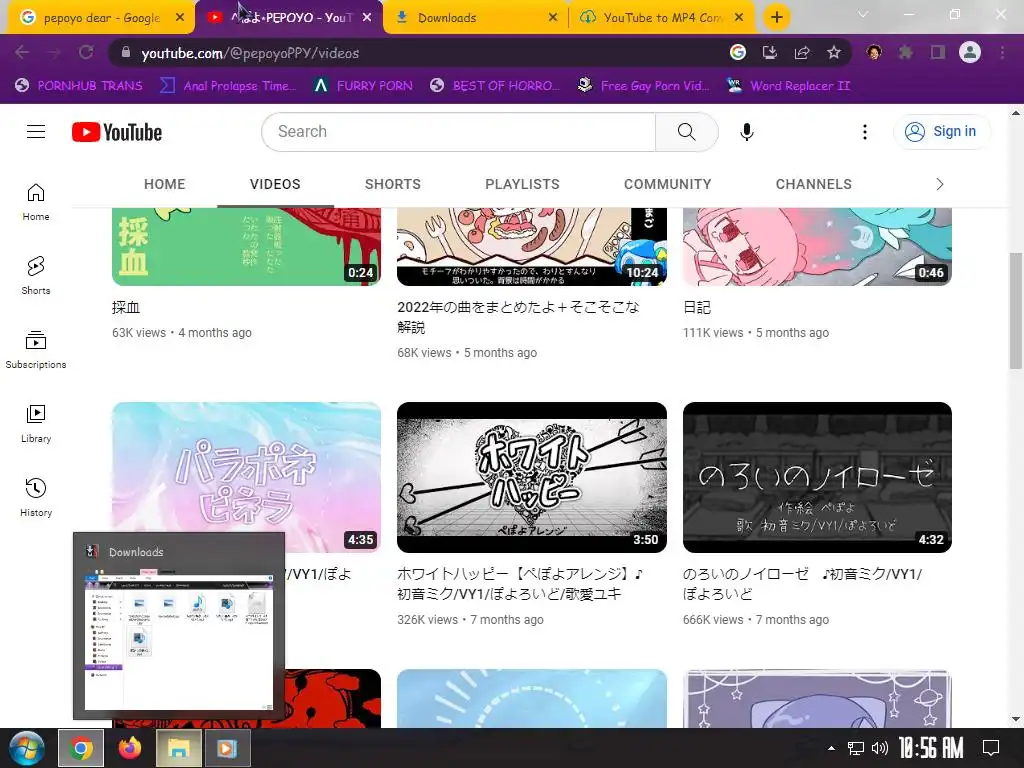
Task: Open YouTube hamburger guide menu
Action: pyautogui.click(x=36, y=132)
